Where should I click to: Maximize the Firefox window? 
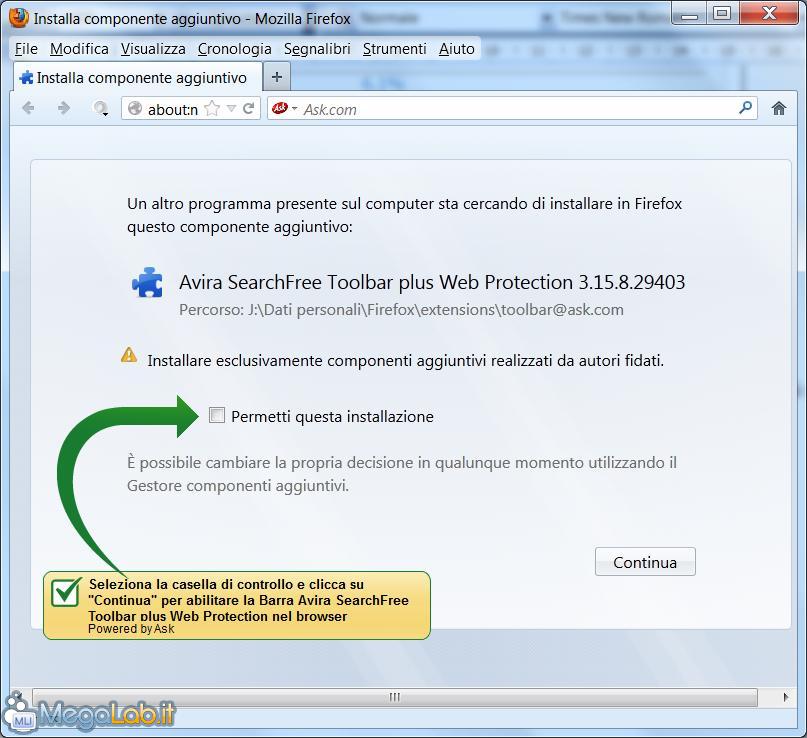[722, 14]
